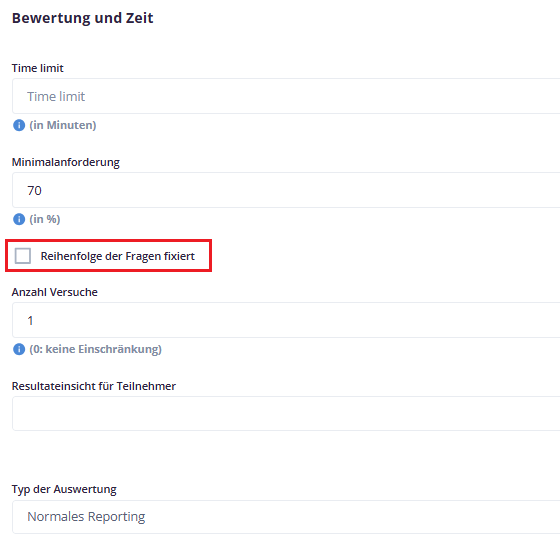Click the (0: keine Einschränkung) hint text
560x557 pixels.
click(95, 349)
